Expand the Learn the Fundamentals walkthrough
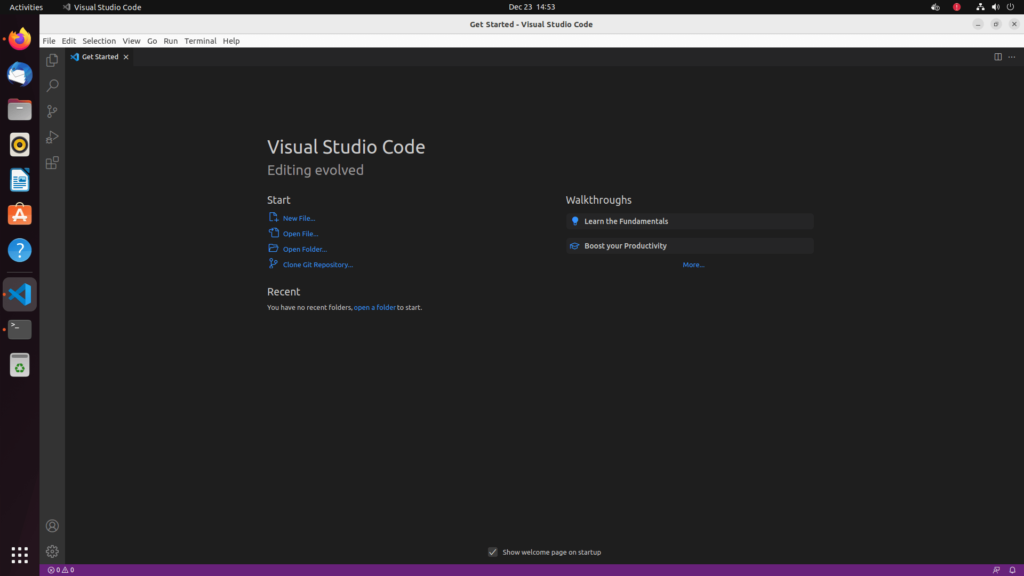 click(688, 221)
